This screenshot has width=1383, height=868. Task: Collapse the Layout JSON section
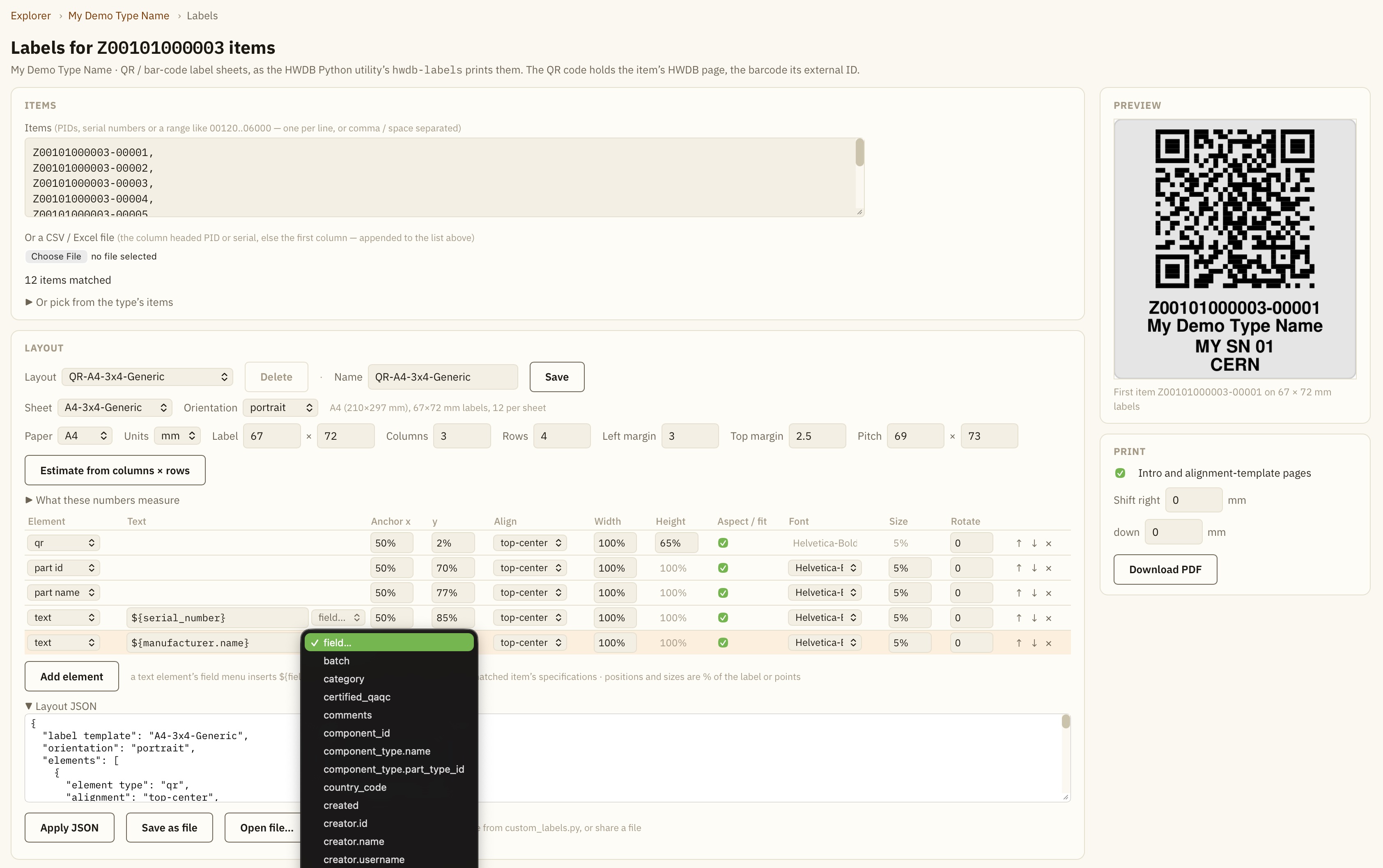tap(61, 706)
